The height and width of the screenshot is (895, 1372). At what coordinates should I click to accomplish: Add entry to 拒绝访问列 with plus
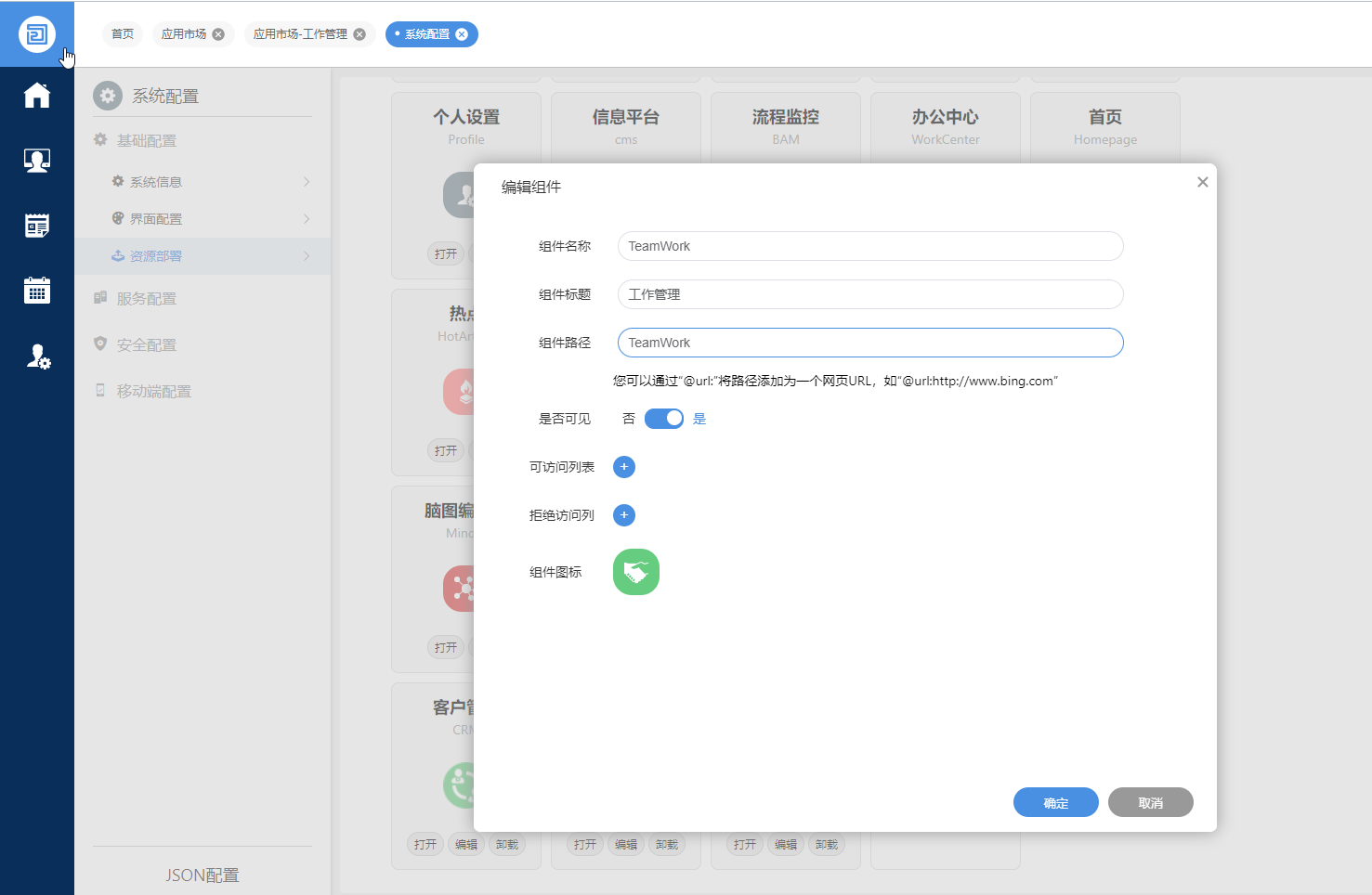tap(624, 515)
